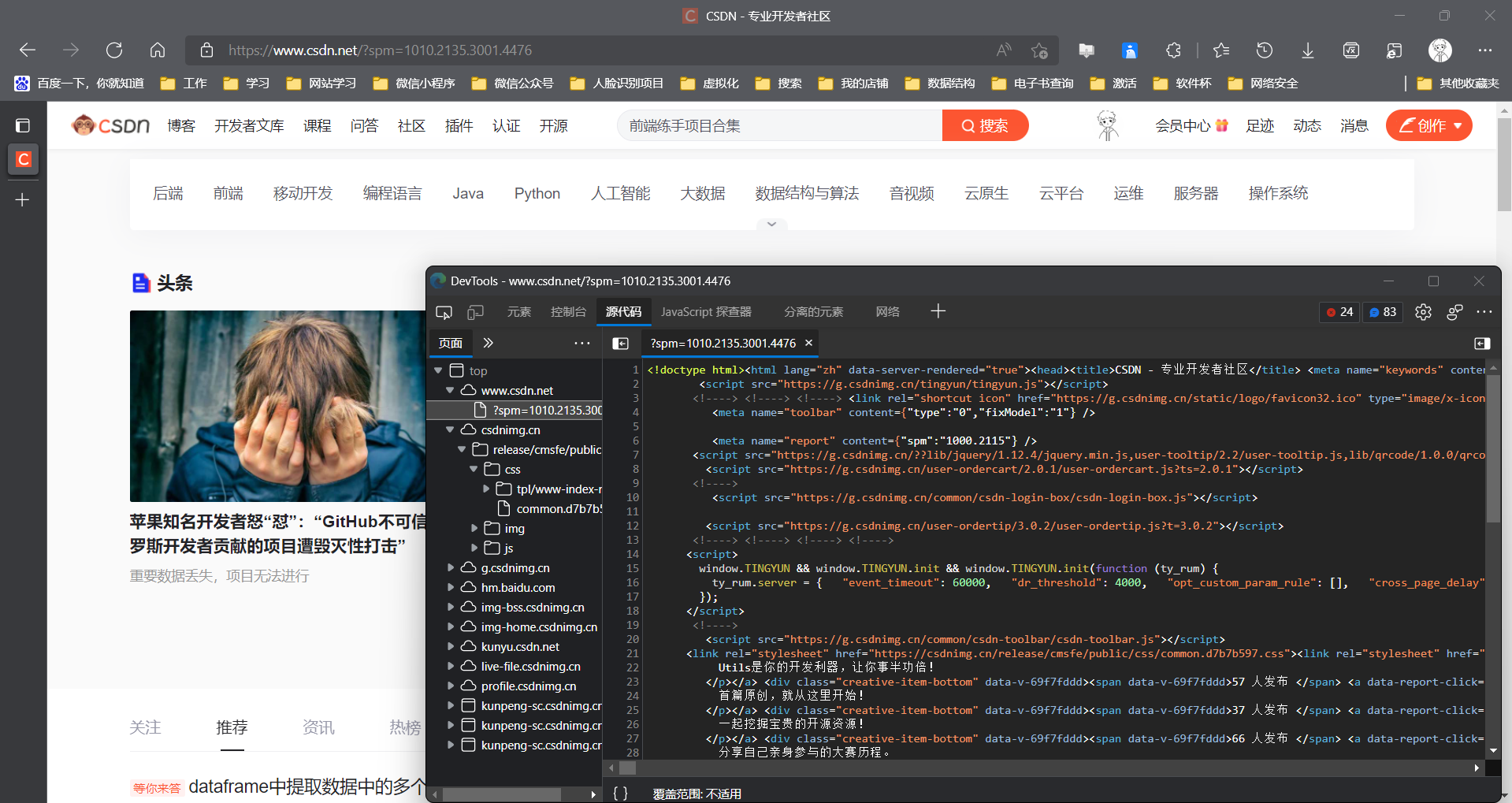
Task: Add more tools tab in DevTools
Action: tap(938, 312)
